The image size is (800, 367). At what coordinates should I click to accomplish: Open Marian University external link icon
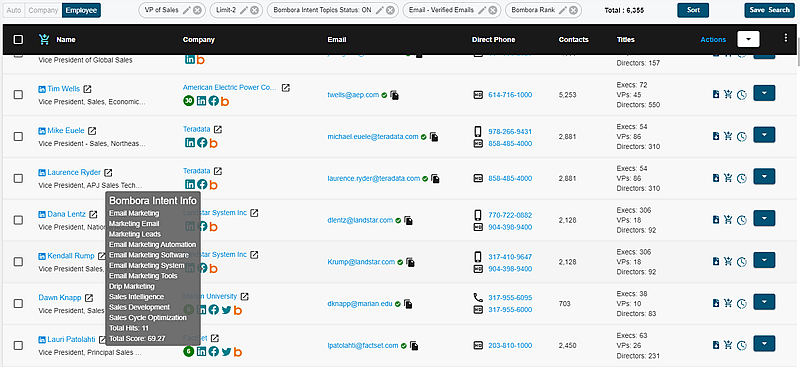point(245,296)
